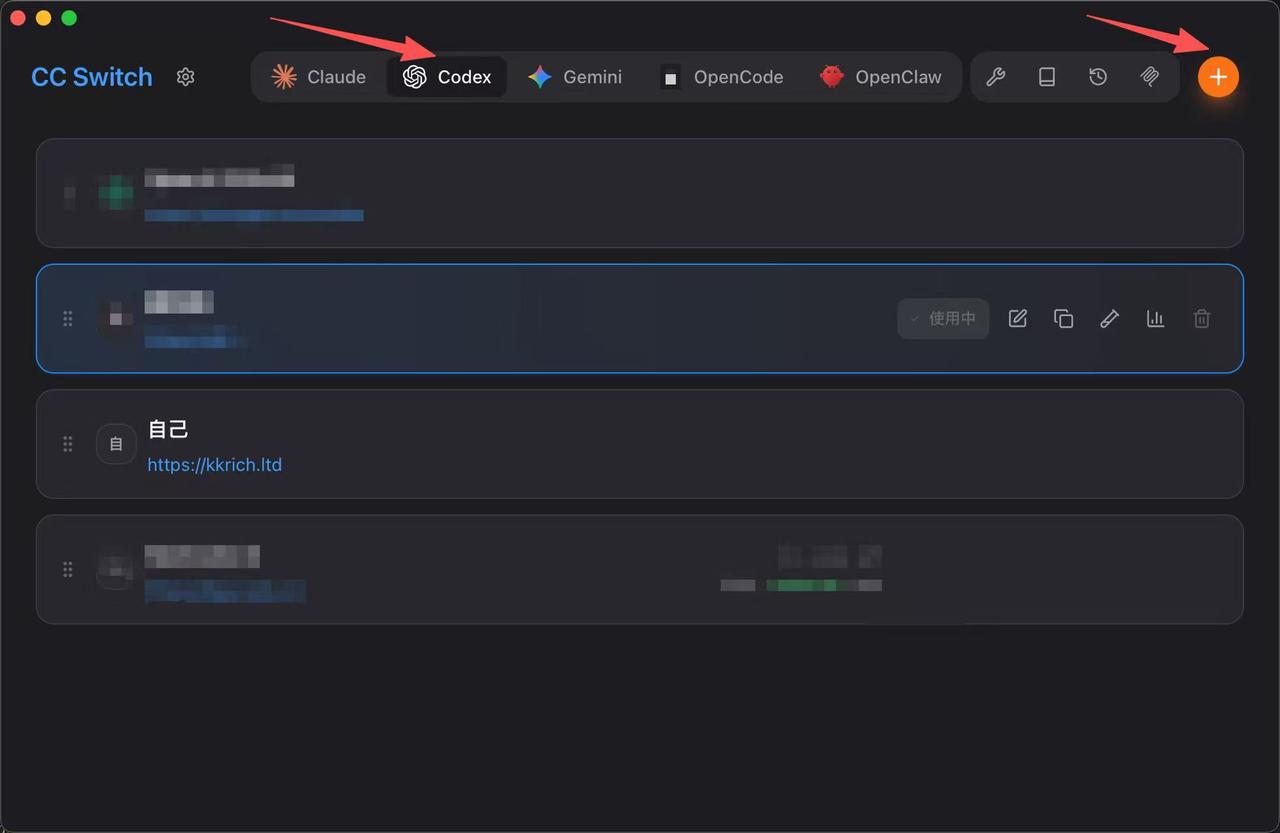Switch to the OpenClaw tab
This screenshot has width=1280, height=833.
pos(880,77)
